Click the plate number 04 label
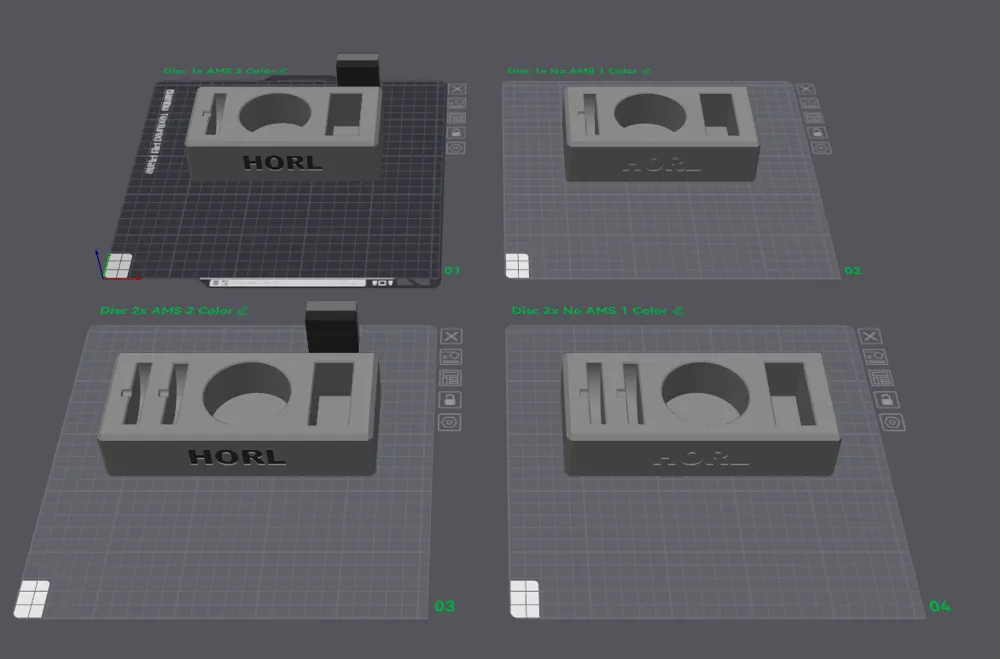1000x659 pixels. coord(940,606)
